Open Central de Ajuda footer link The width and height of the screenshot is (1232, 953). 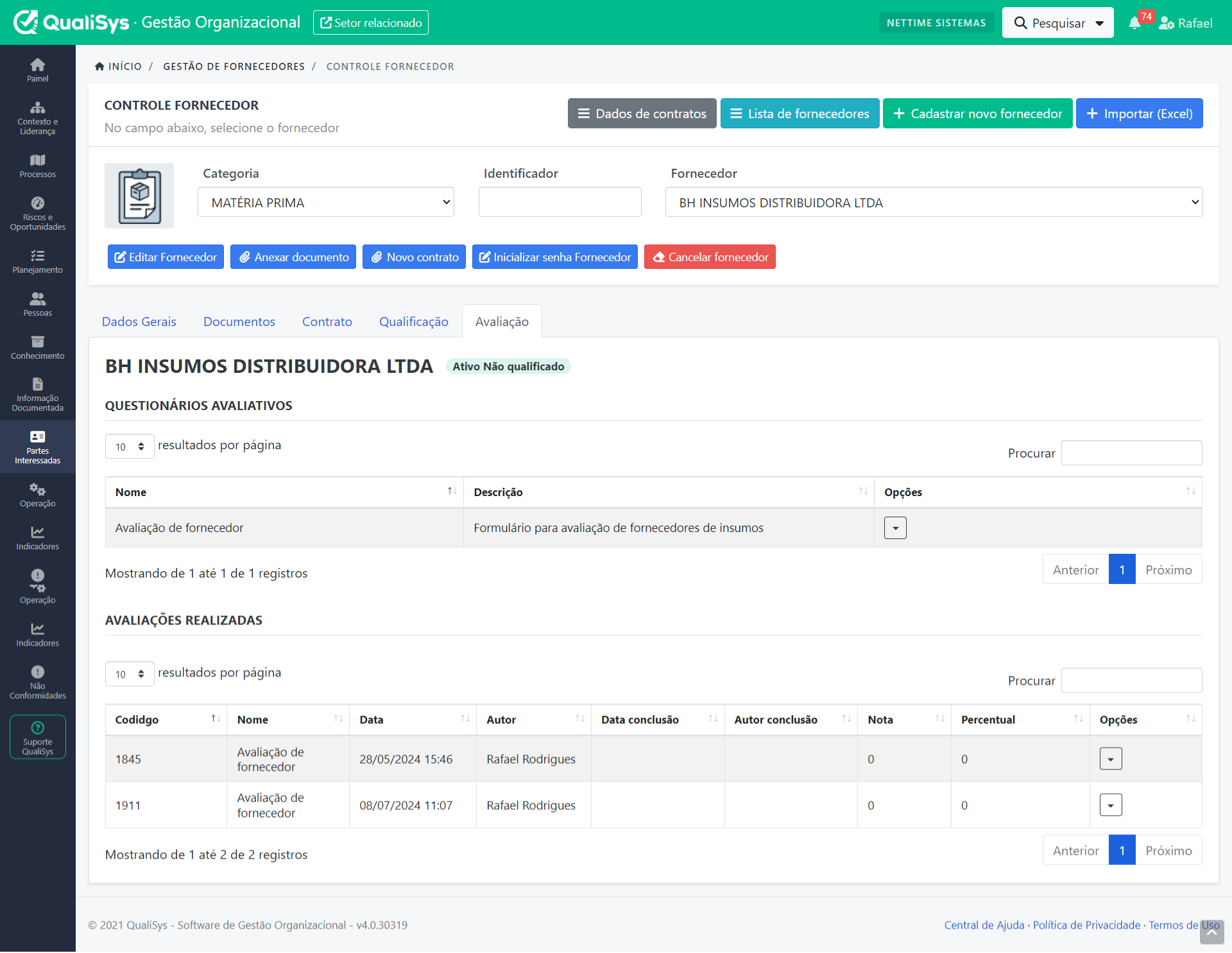[x=984, y=925]
